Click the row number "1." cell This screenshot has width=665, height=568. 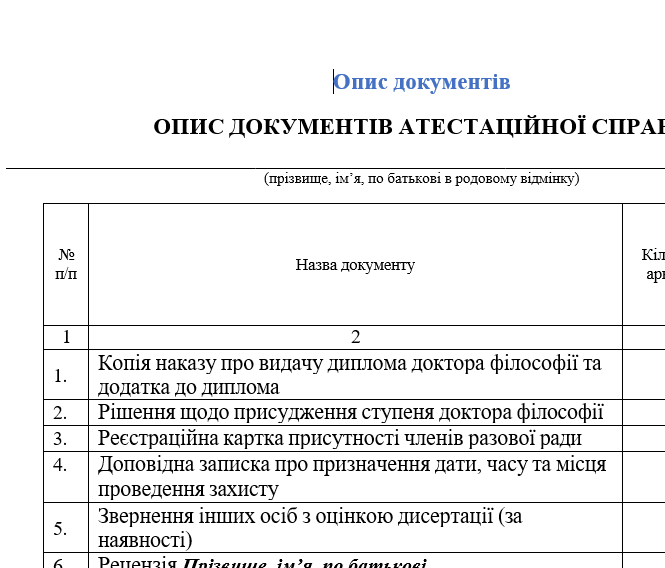[61, 375]
